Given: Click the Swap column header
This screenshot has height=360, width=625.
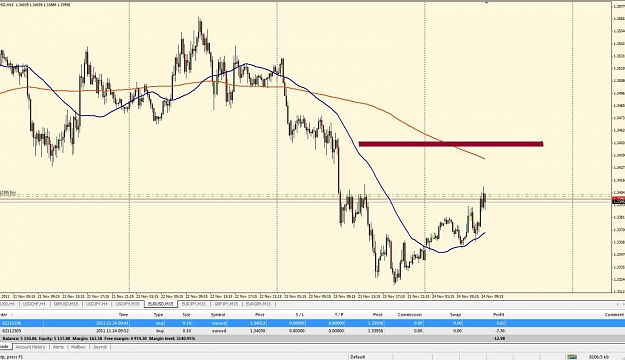Looking at the screenshot, I should coord(456,315).
